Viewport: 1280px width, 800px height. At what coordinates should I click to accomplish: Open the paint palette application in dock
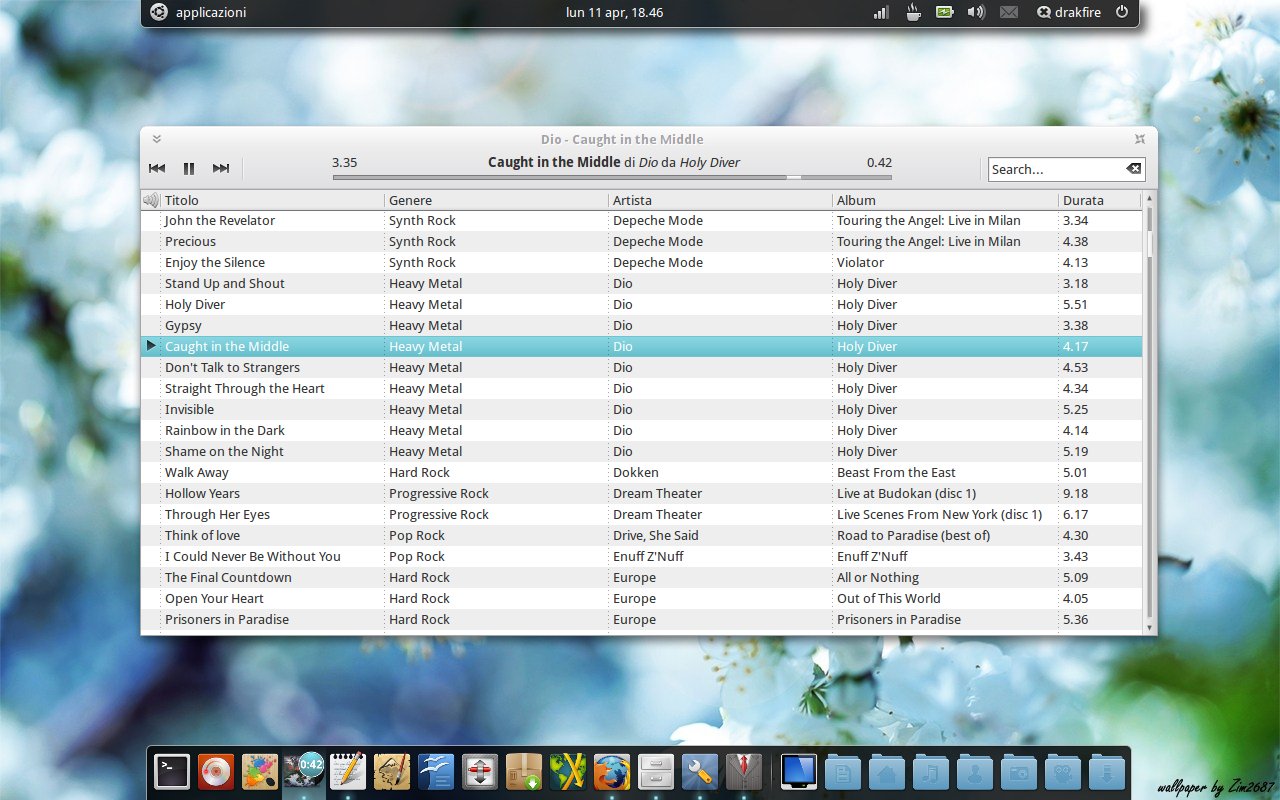pos(260,772)
